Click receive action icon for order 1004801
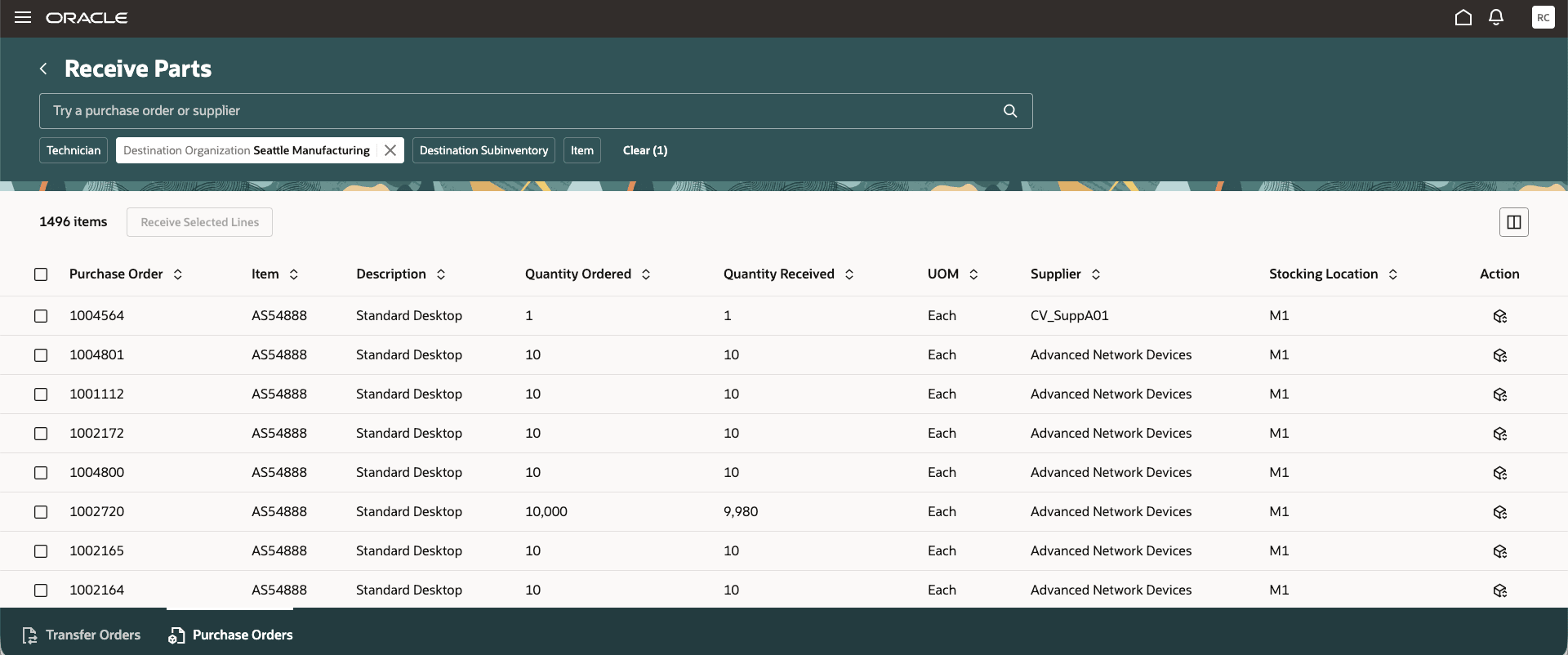The width and height of the screenshot is (1568, 655). pos(1499,355)
